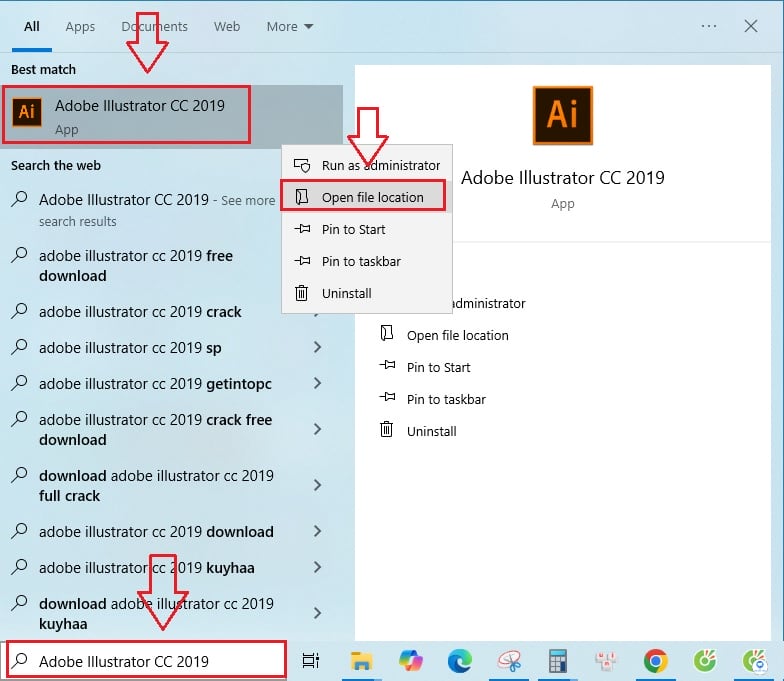Image resolution: width=784 pixels, height=681 pixels.
Task: Click the large Ai logo in the preview pane
Action: pyautogui.click(x=562, y=116)
